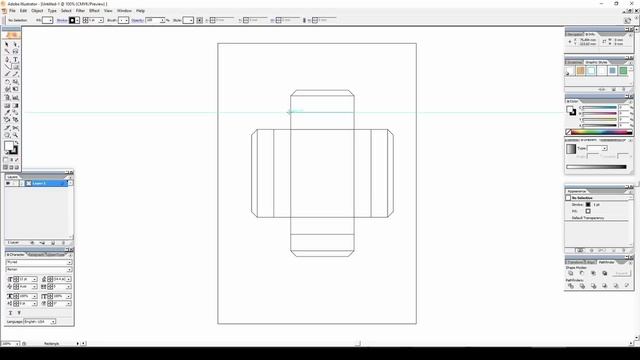This screenshot has height=360, width=640.
Task: Click Delete Selection trash icon in Layers panel
Action: coord(63,243)
